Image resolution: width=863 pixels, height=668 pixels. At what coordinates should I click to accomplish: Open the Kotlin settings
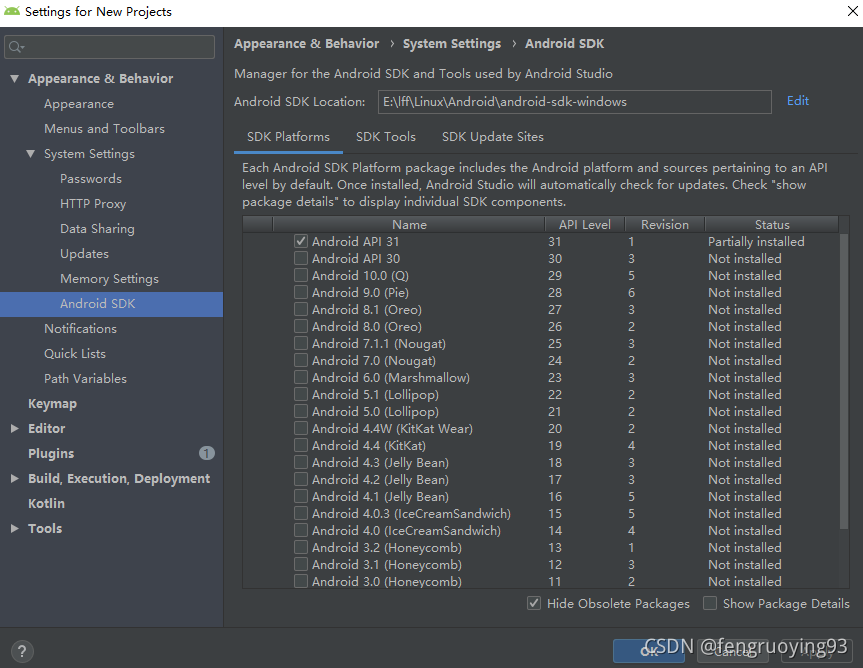(46, 503)
